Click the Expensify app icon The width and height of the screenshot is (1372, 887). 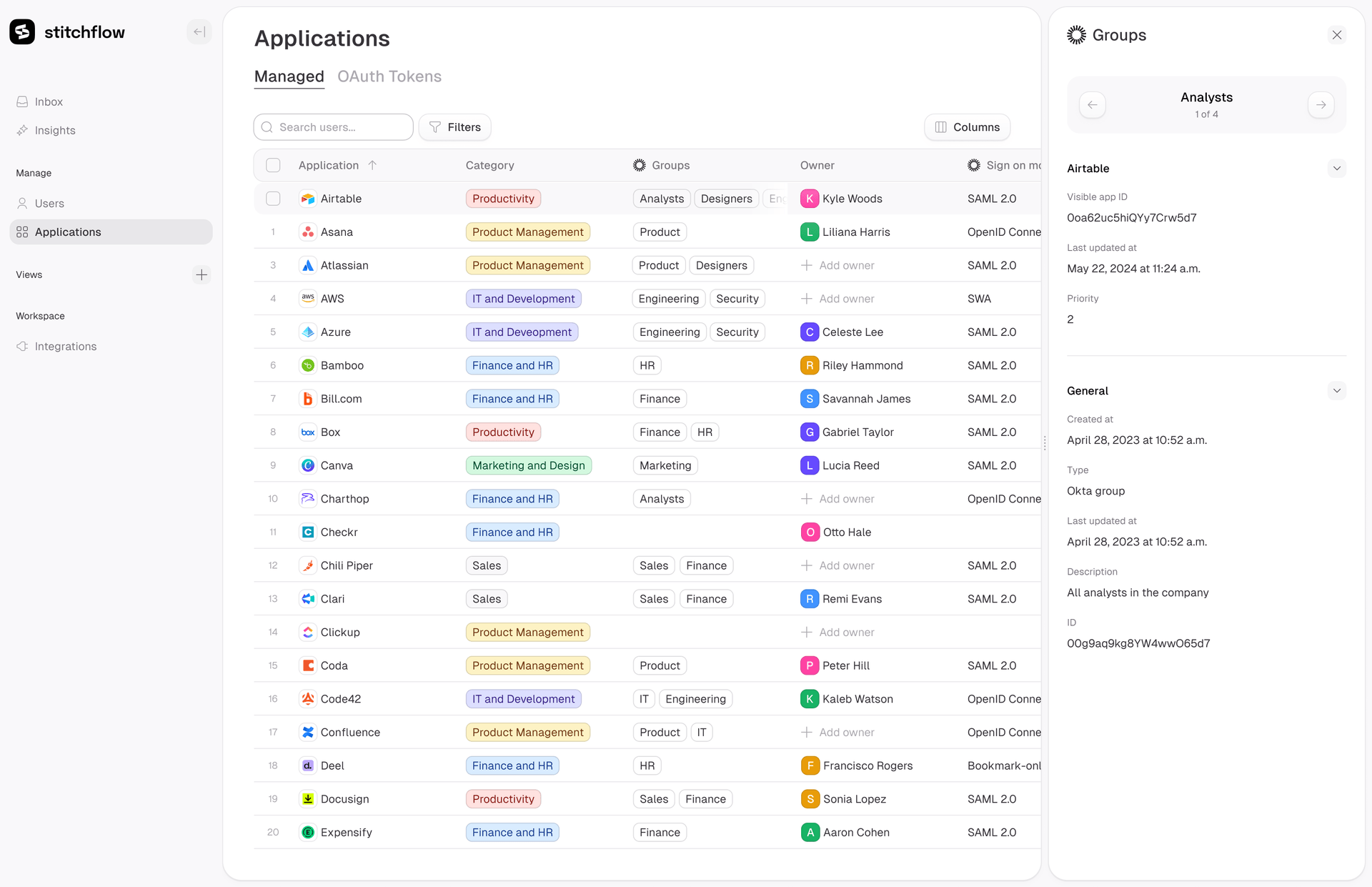tap(308, 833)
